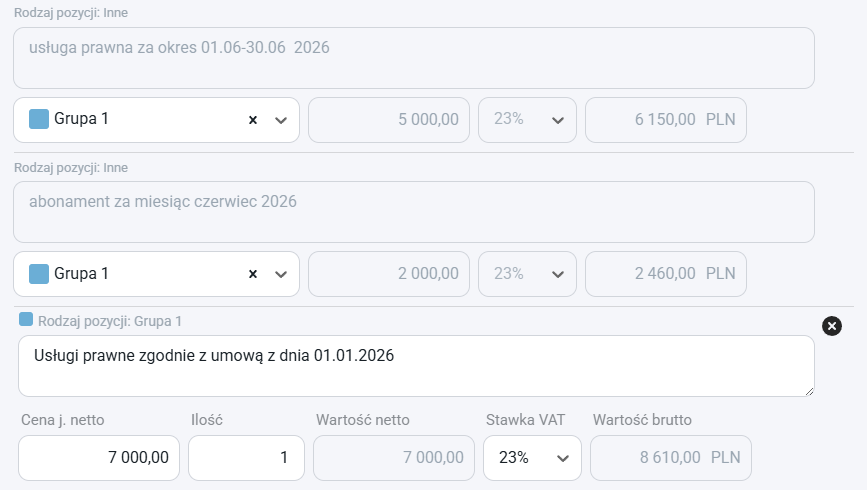Click the 2 000,00 net amount field
The image size is (867, 490).
389,274
